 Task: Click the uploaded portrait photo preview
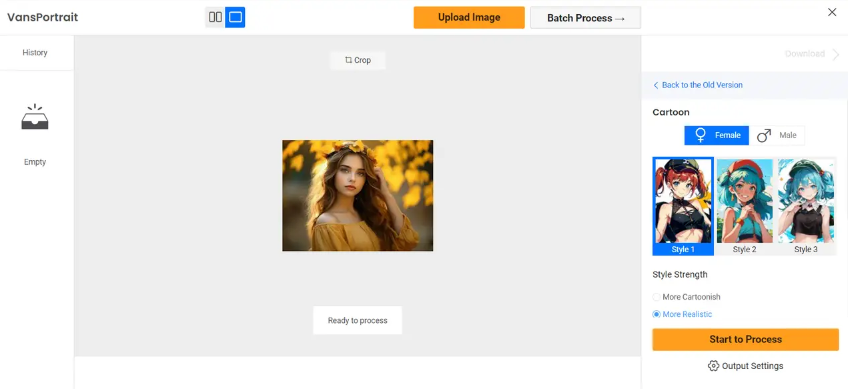pyautogui.click(x=357, y=195)
